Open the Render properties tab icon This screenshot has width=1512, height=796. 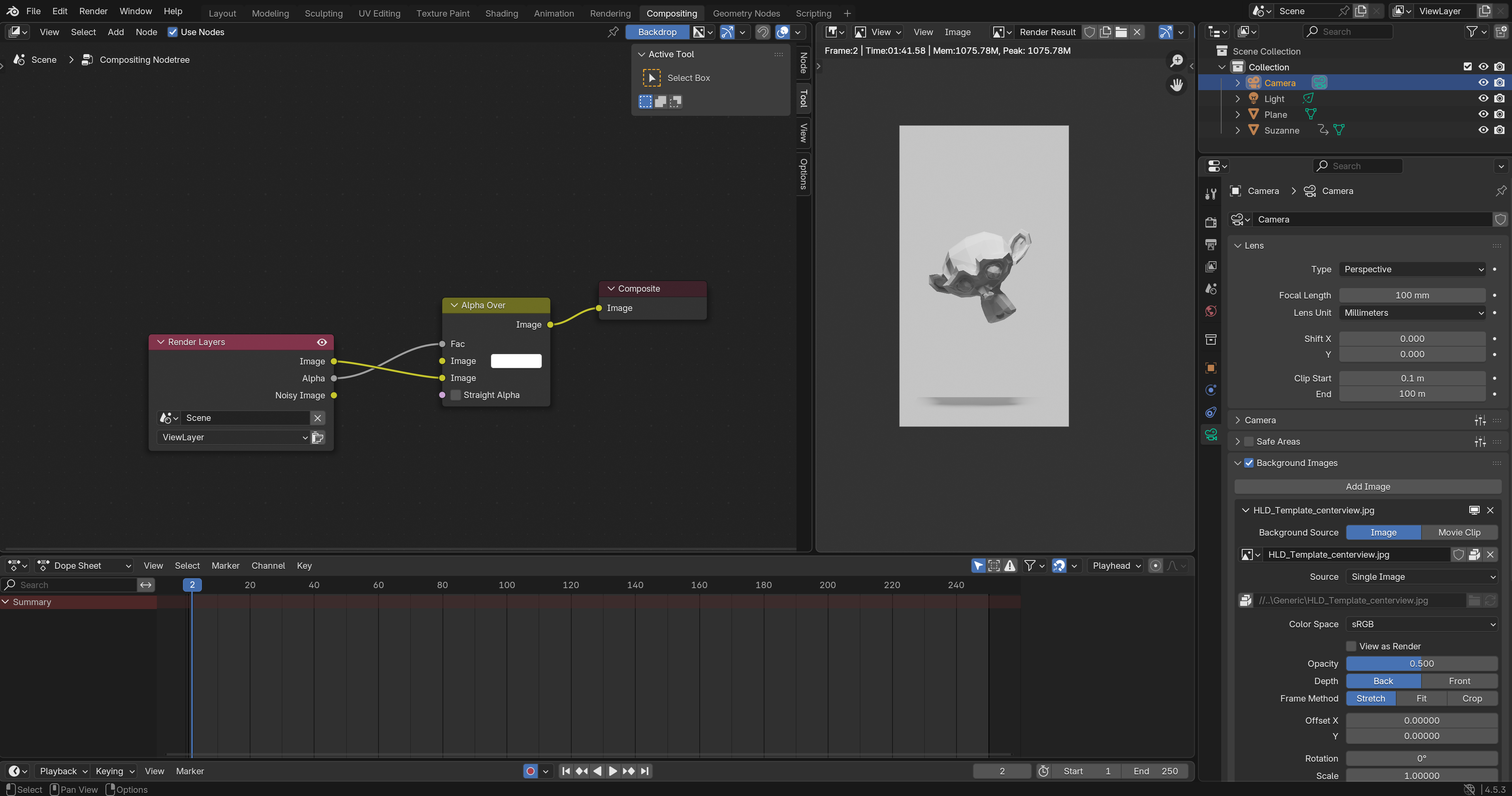point(1210,223)
